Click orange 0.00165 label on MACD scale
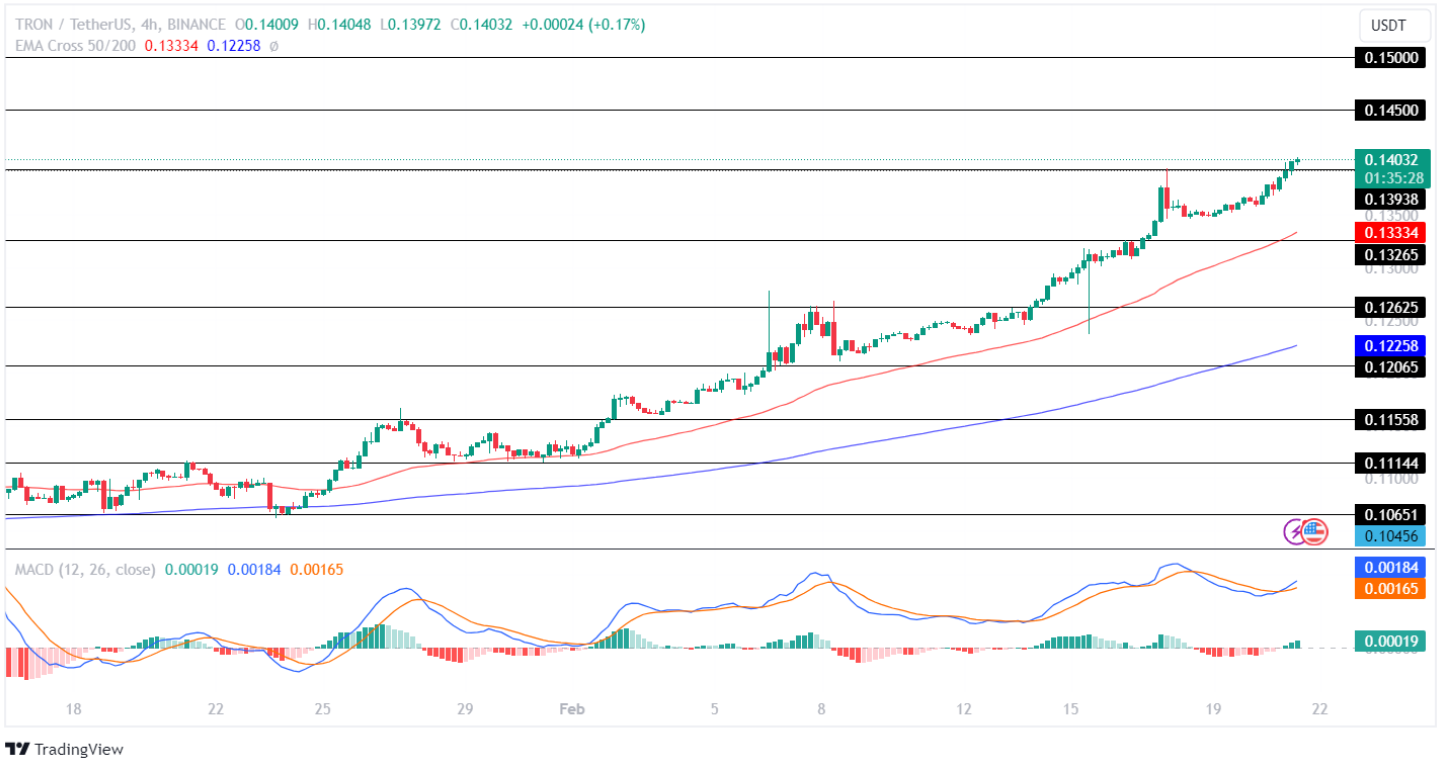The image size is (1438, 762). click(1392, 589)
